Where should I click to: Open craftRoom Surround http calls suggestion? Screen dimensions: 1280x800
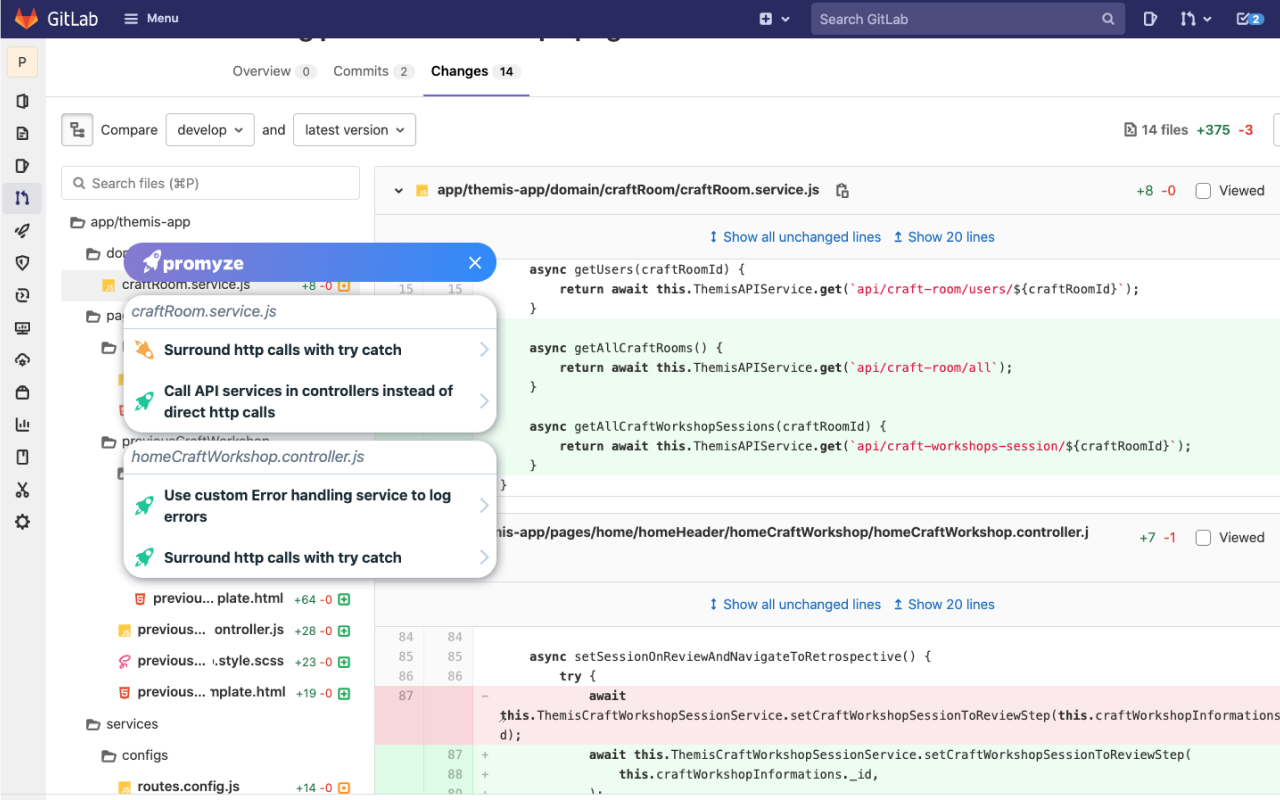[310, 350]
